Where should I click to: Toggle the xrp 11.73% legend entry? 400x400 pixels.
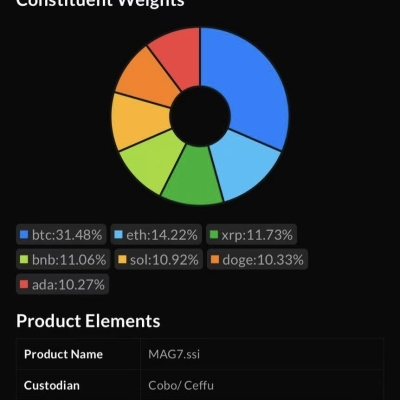tap(251, 235)
